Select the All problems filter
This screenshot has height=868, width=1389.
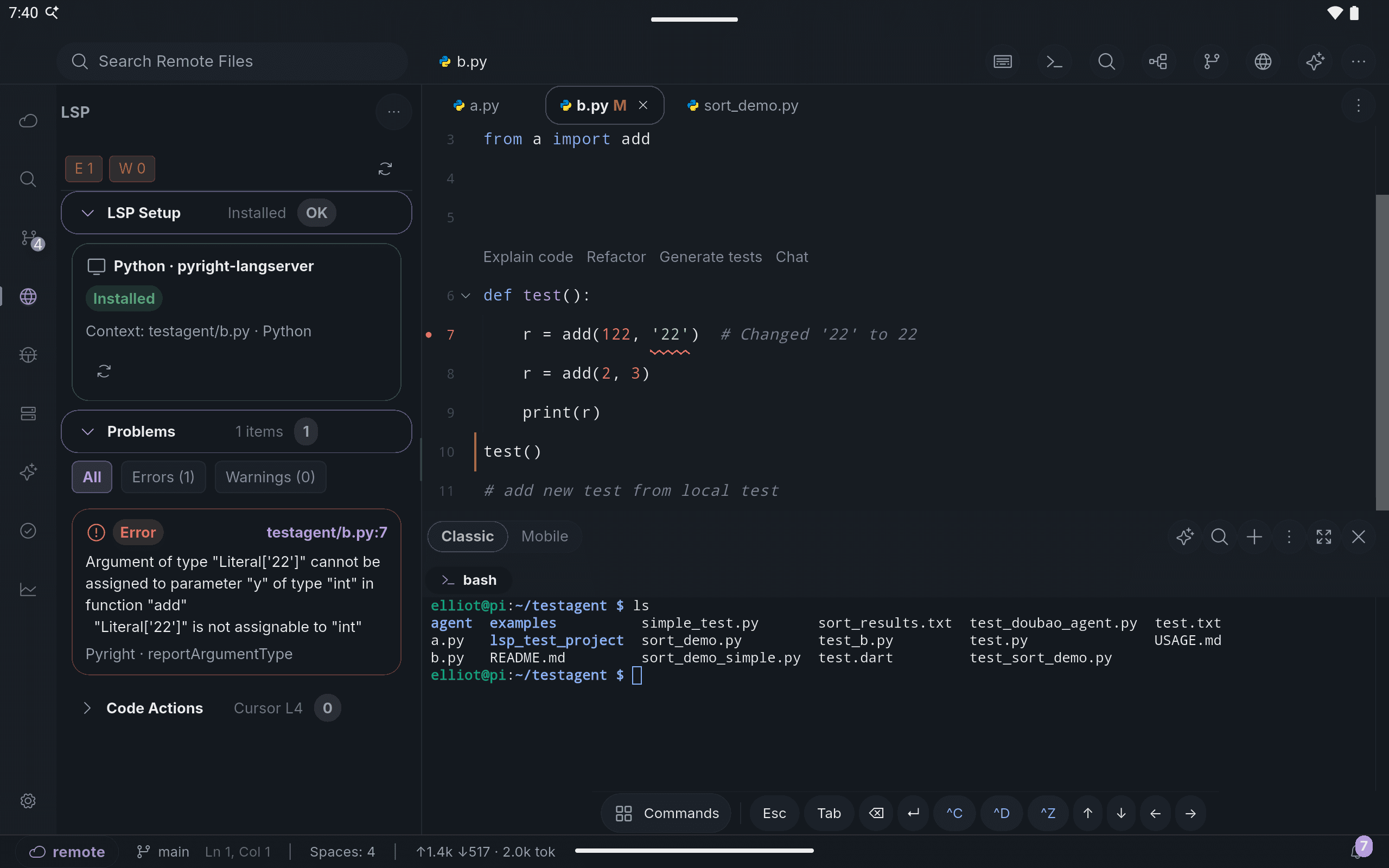pyautogui.click(x=92, y=477)
